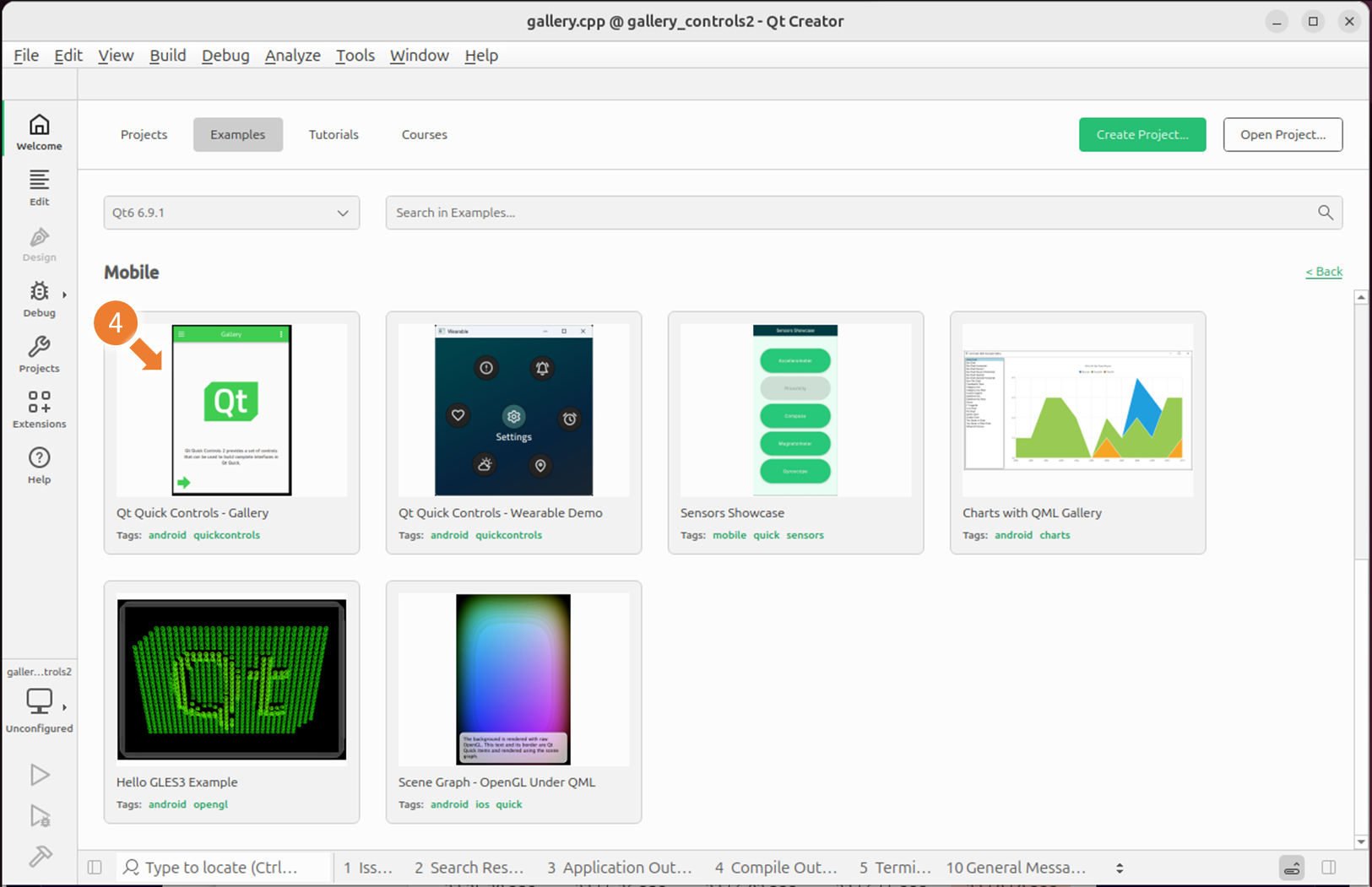Image resolution: width=1372 pixels, height=887 pixels.
Task: Click android tag under Gallery example
Action: (167, 535)
